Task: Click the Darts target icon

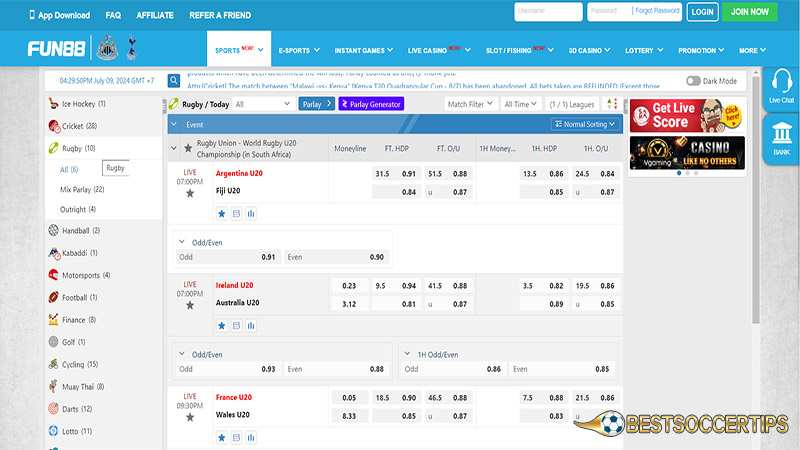Action: pos(54,409)
